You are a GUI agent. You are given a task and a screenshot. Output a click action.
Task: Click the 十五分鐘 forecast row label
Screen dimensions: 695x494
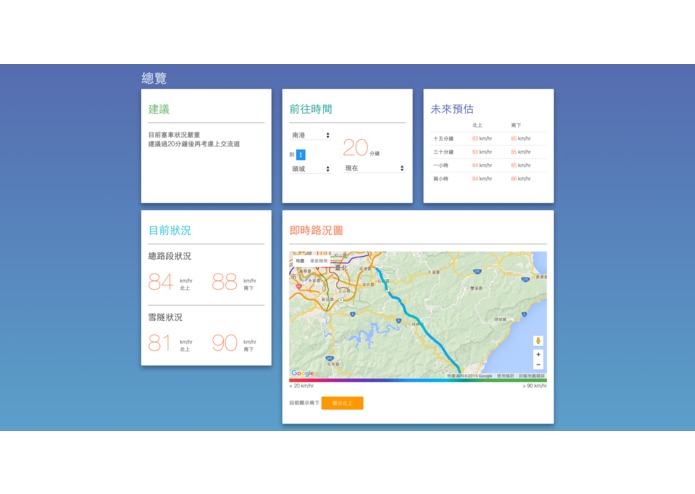tap(443, 139)
